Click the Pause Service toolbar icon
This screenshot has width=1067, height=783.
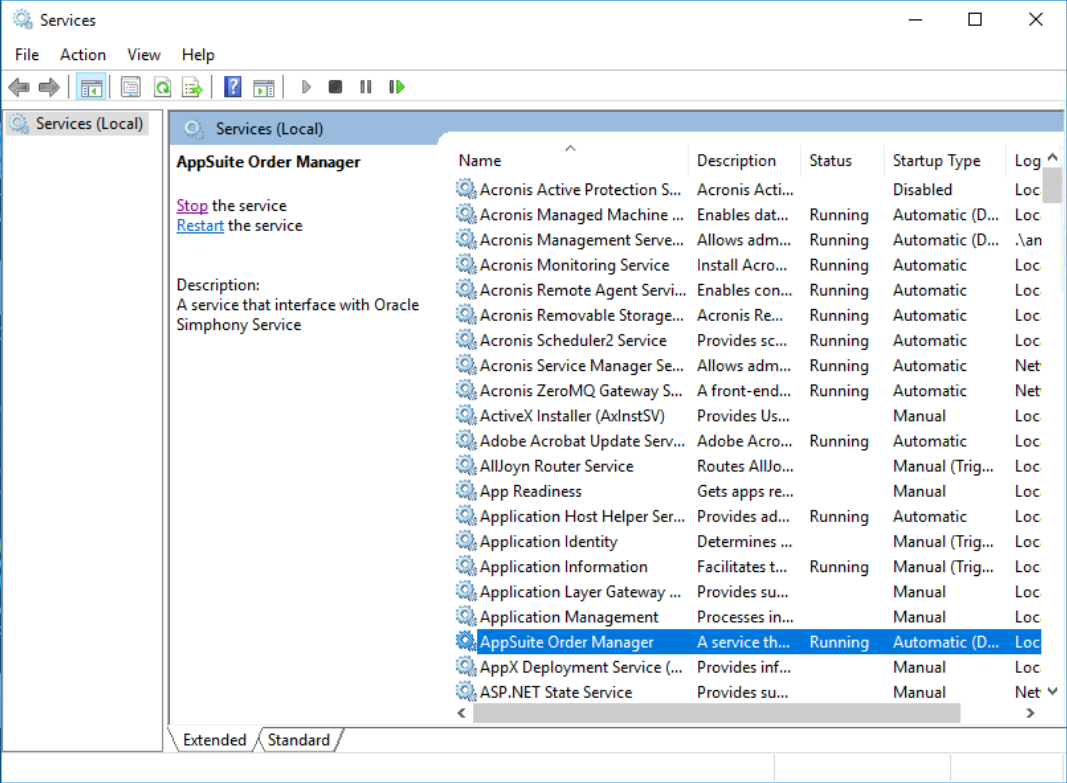365,87
